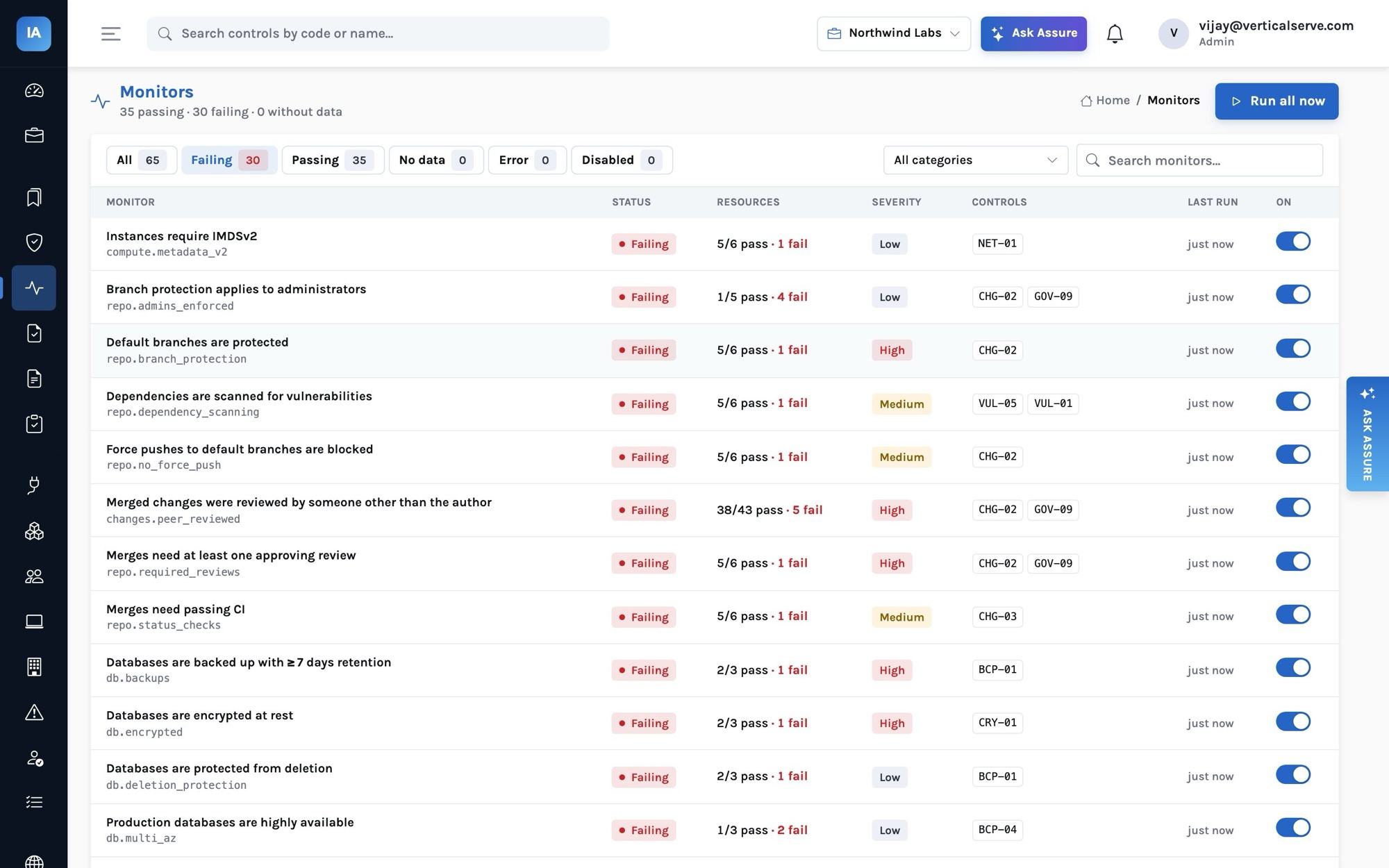The height and width of the screenshot is (868, 1389).
Task: Click the Run all now button
Action: 1276,101
